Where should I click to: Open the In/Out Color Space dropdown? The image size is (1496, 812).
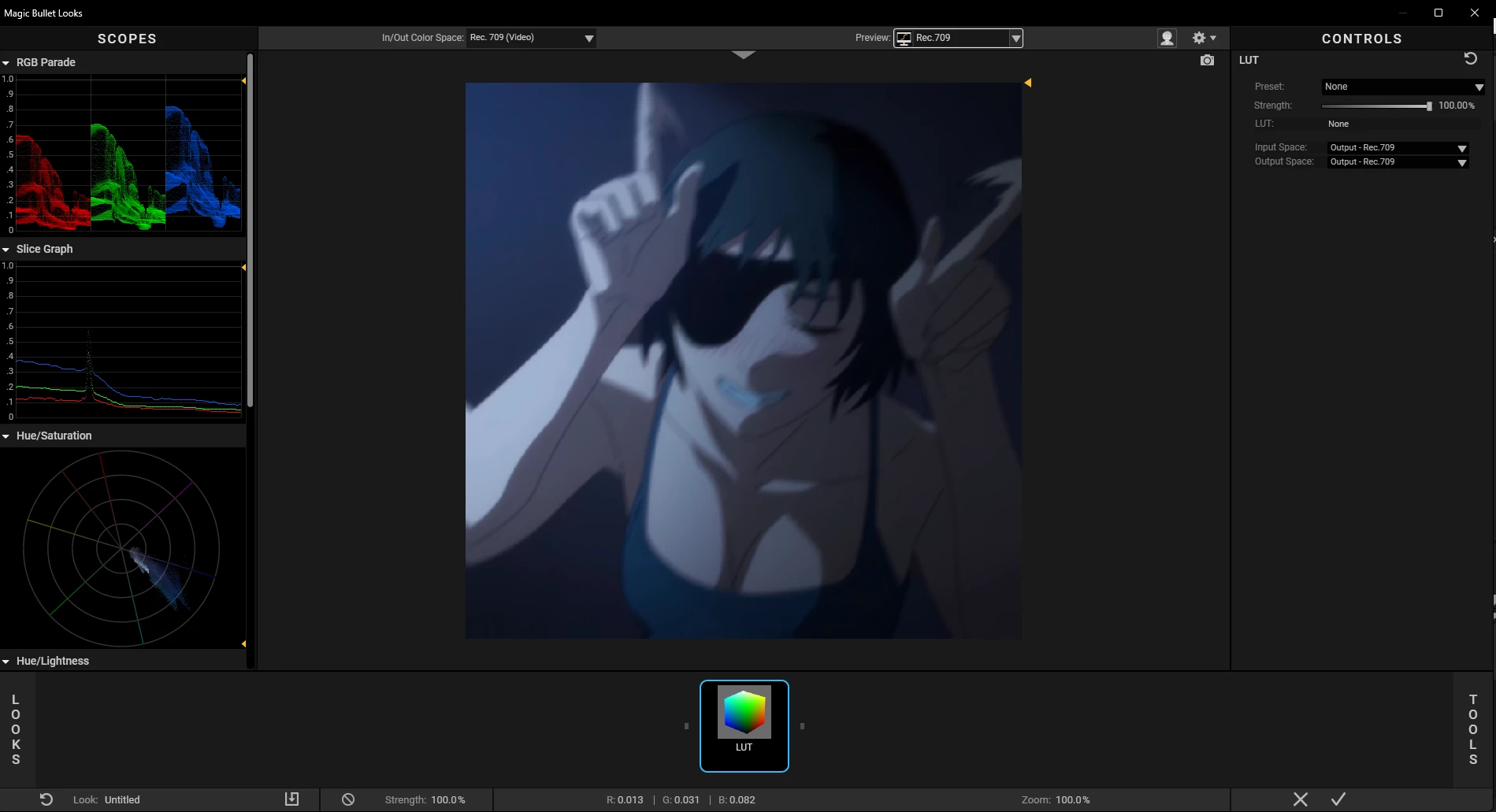[x=532, y=38]
